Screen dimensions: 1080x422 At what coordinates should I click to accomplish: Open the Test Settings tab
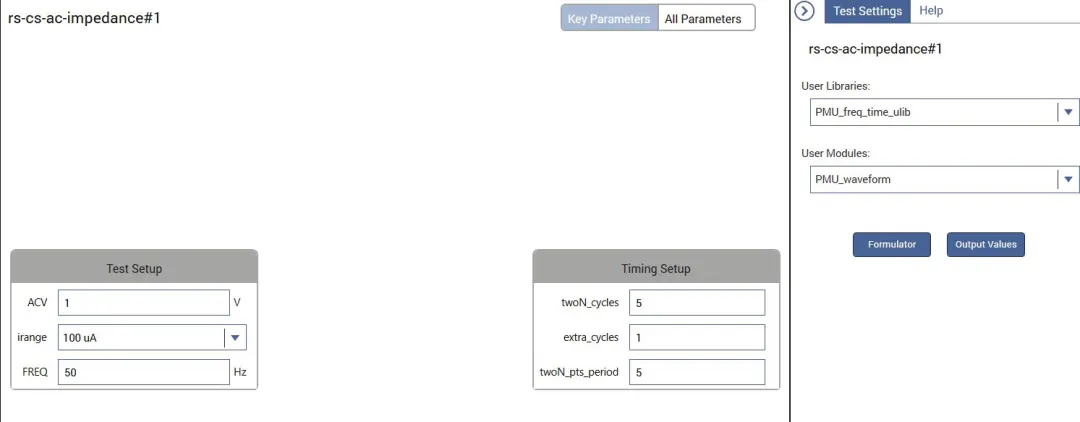(x=867, y=11)
